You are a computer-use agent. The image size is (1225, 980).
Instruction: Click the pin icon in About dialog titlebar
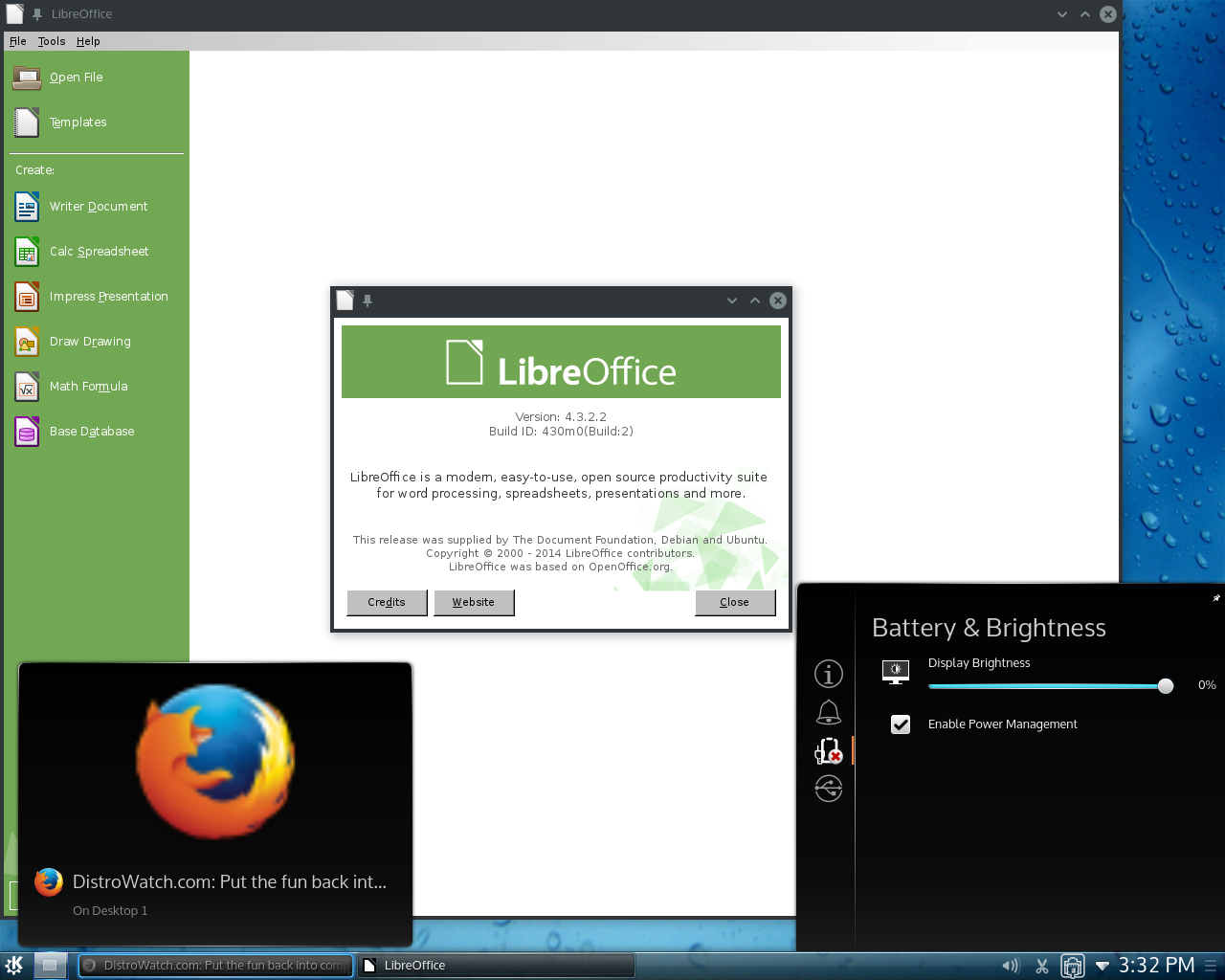coord(367,301)
